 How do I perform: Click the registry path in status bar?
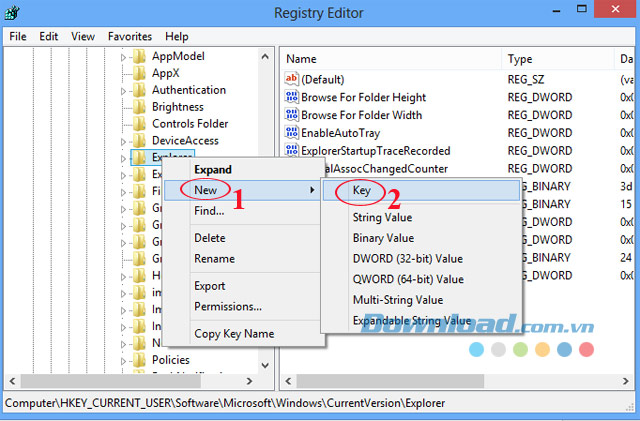click(x=225, y=403)
